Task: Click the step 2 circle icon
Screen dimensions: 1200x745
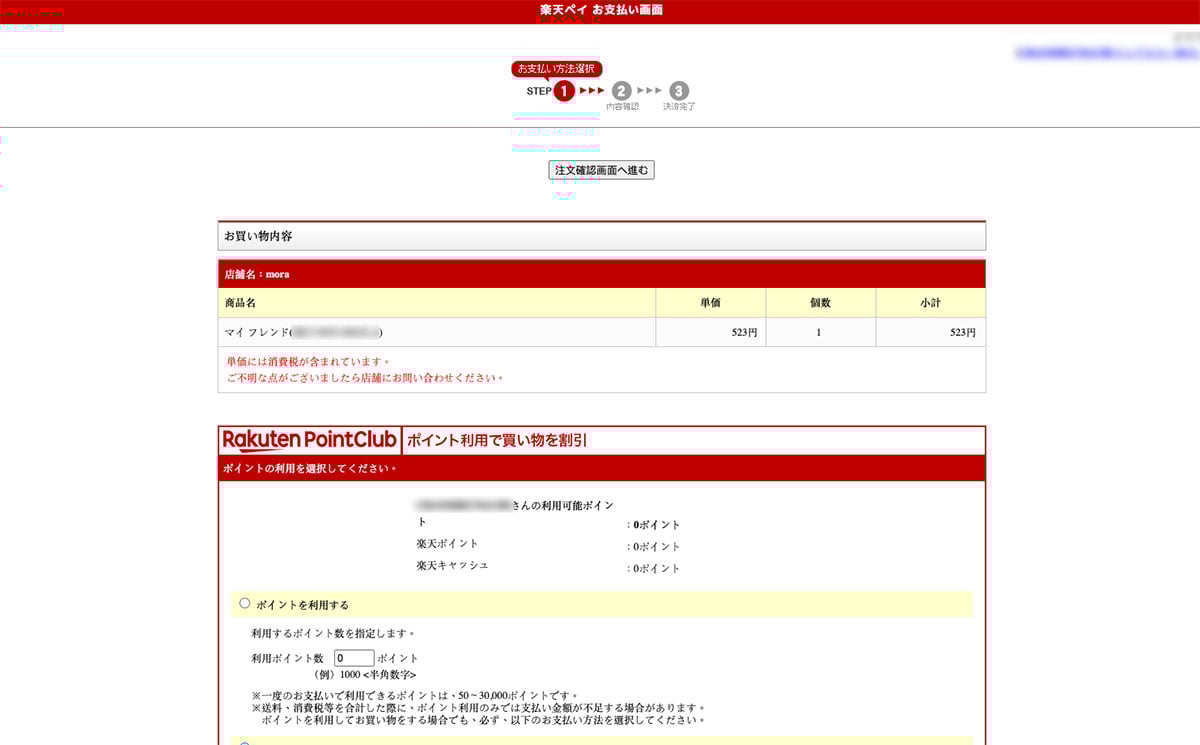Action: point(622,91)
